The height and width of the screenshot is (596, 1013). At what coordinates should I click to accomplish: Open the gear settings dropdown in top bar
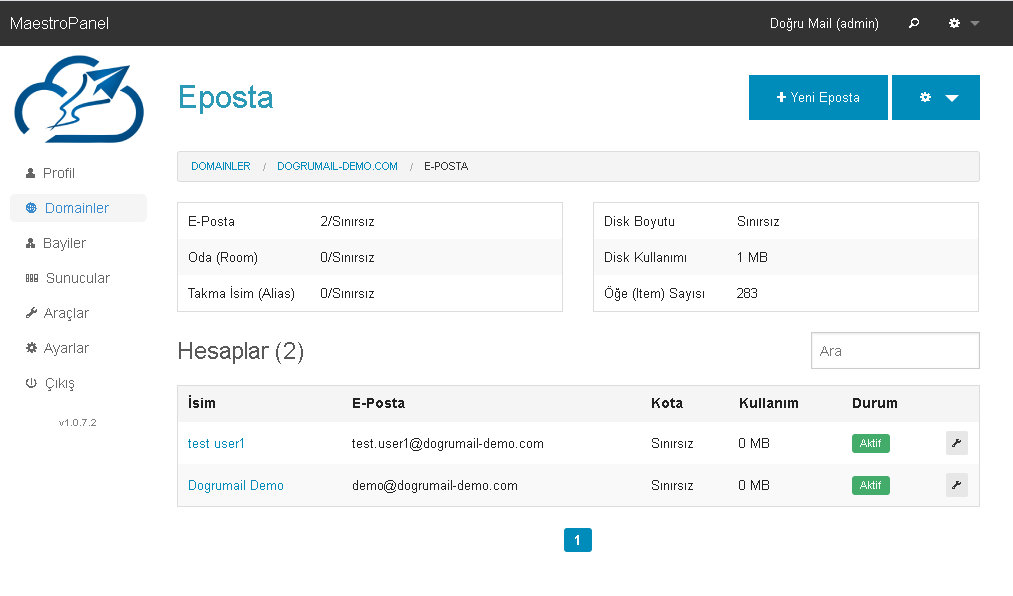pyautogui.click(x=963, y=23)
